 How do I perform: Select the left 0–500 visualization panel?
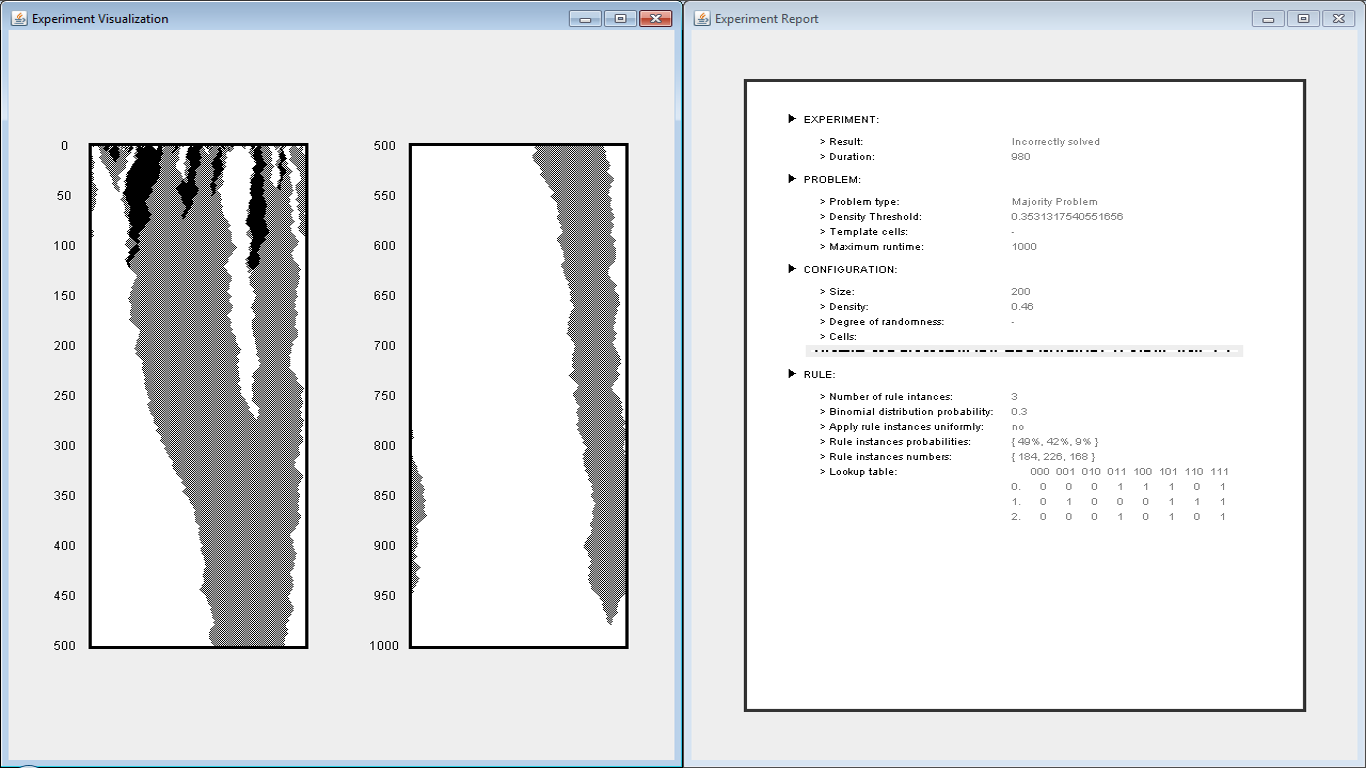[x=198, y=396]
